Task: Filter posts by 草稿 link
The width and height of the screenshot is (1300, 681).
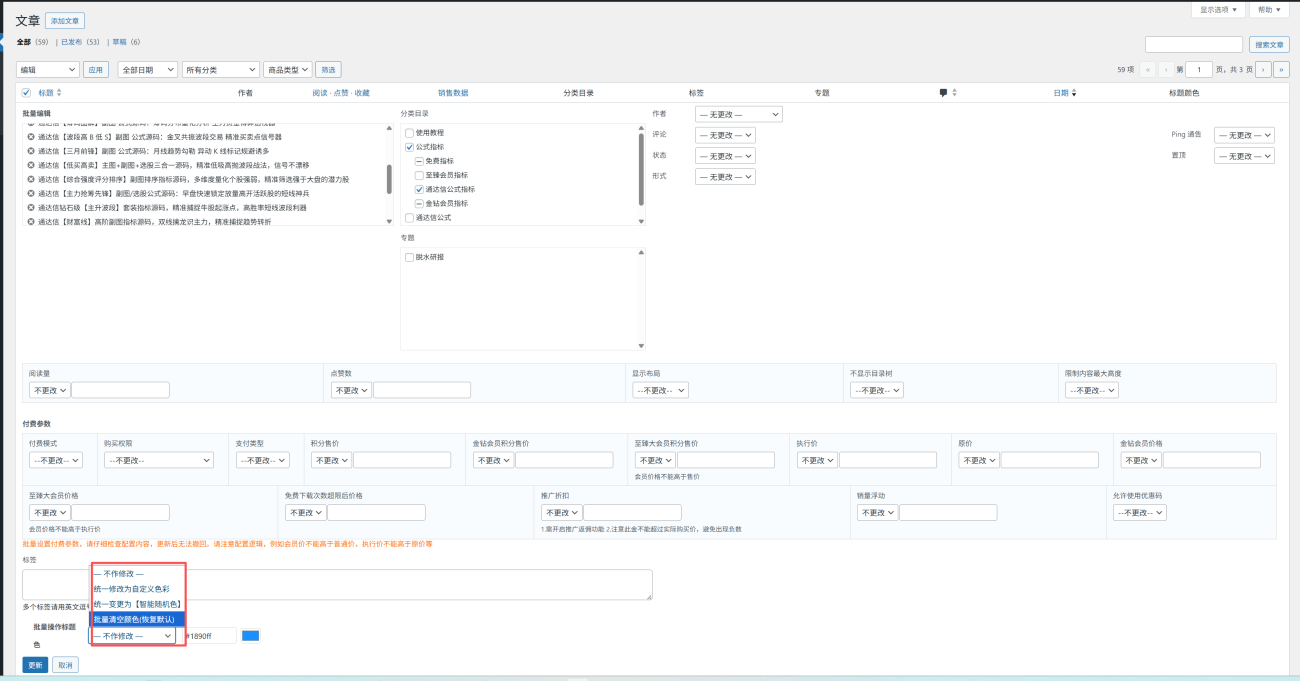Action: [x=119, y=42]
